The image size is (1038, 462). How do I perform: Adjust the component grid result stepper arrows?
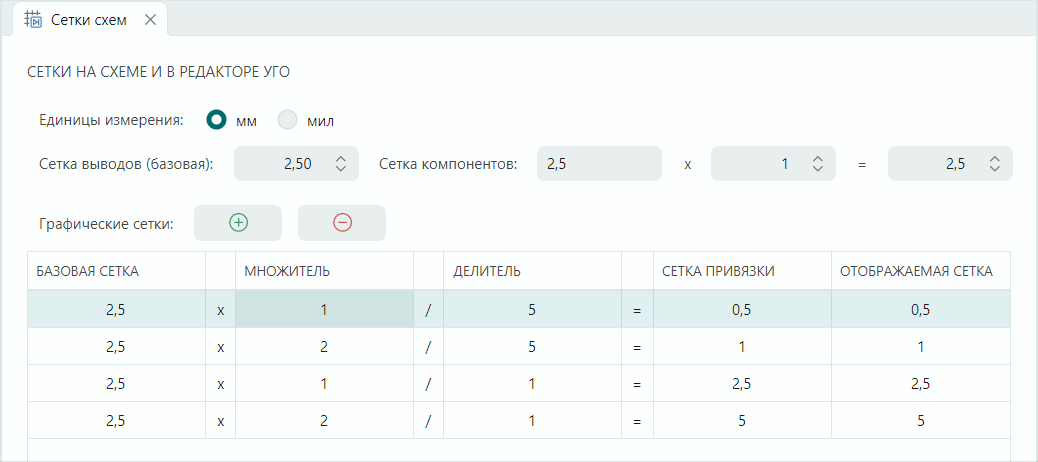coord(995,164)
